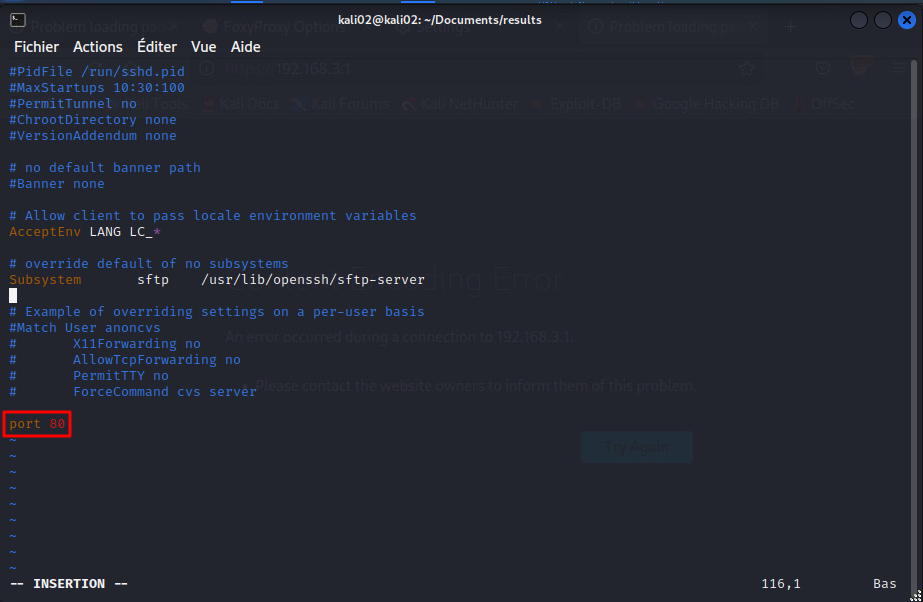The width and height of the screenshot is (923, 602).
Task: Click the 'ForceCommand cvs server' line
Action: (164, 392)
